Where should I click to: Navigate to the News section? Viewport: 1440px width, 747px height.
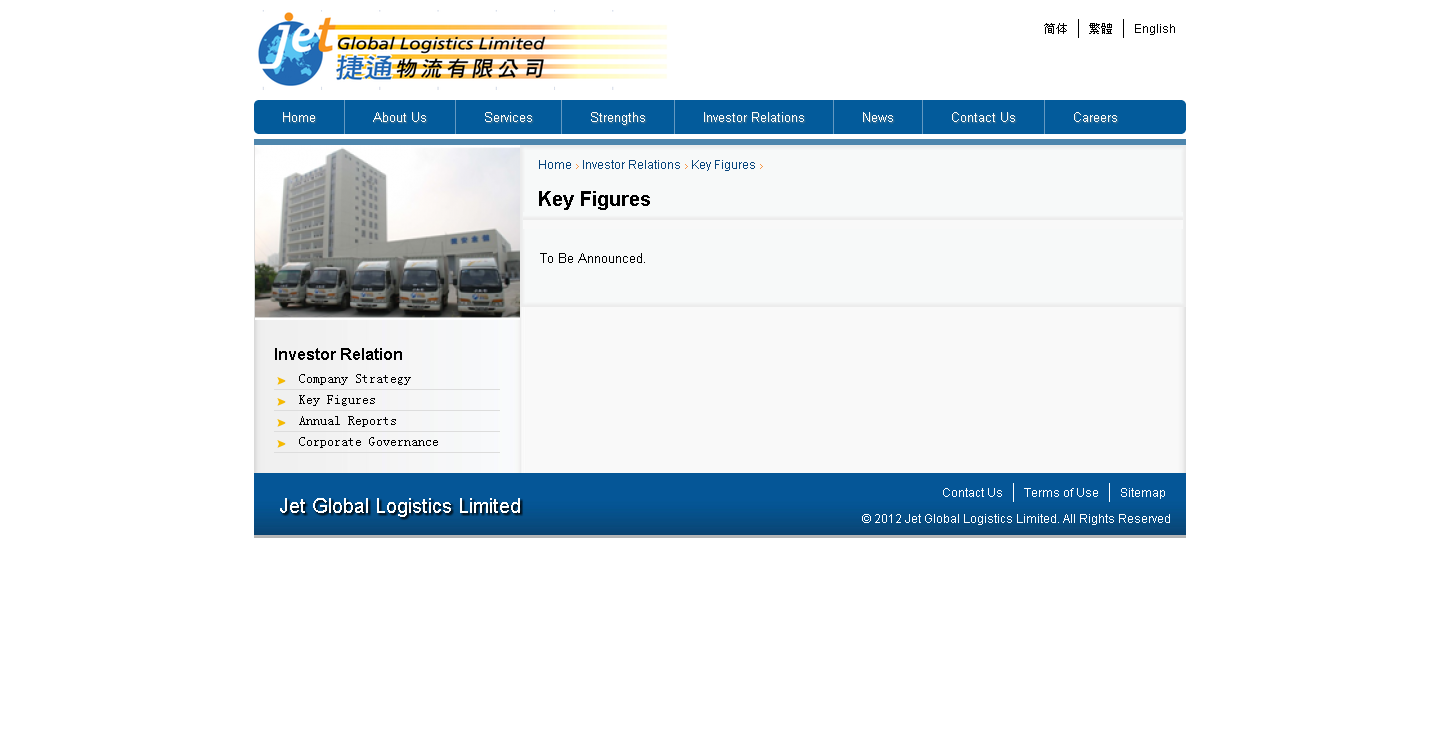pos(878,118)
